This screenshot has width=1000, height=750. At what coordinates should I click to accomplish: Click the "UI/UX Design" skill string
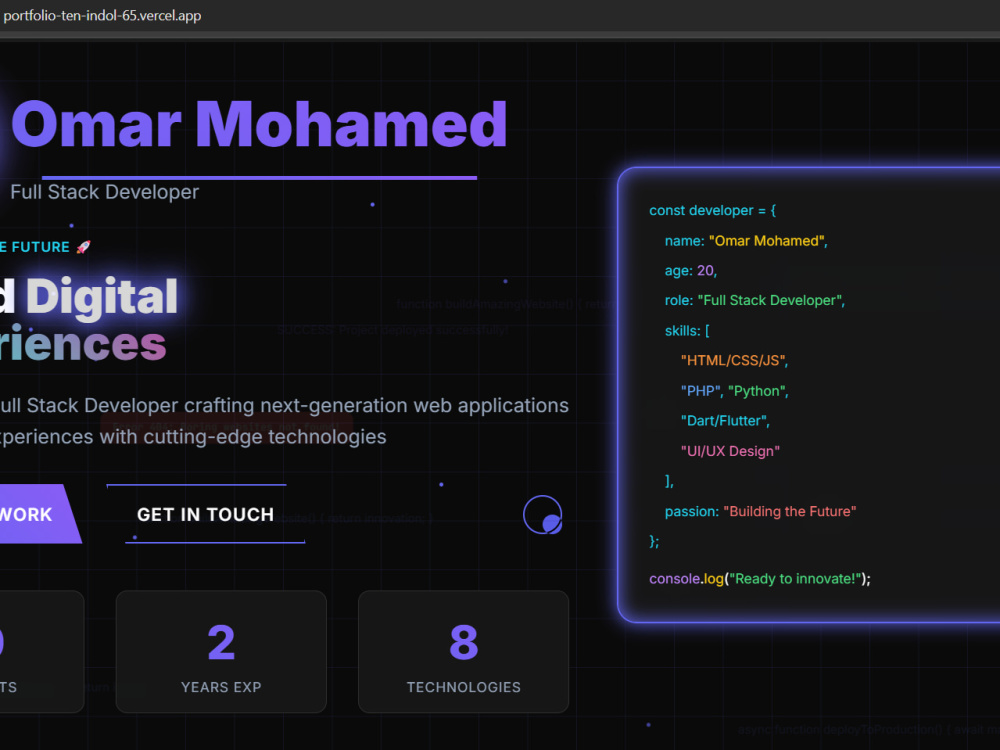pos(730,451)
